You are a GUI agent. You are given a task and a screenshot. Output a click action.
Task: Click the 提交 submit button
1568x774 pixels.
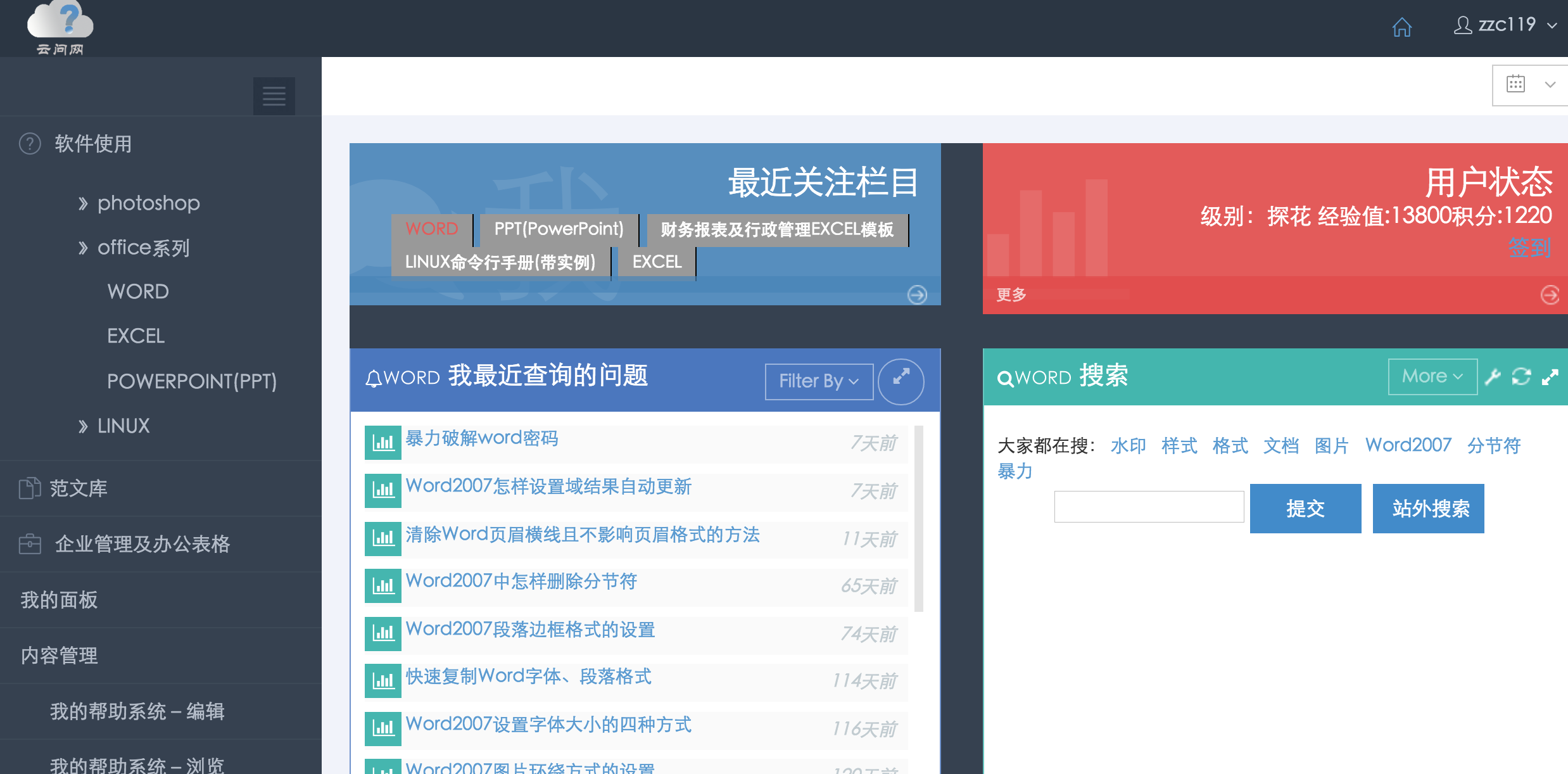(x=1305, y=508)
